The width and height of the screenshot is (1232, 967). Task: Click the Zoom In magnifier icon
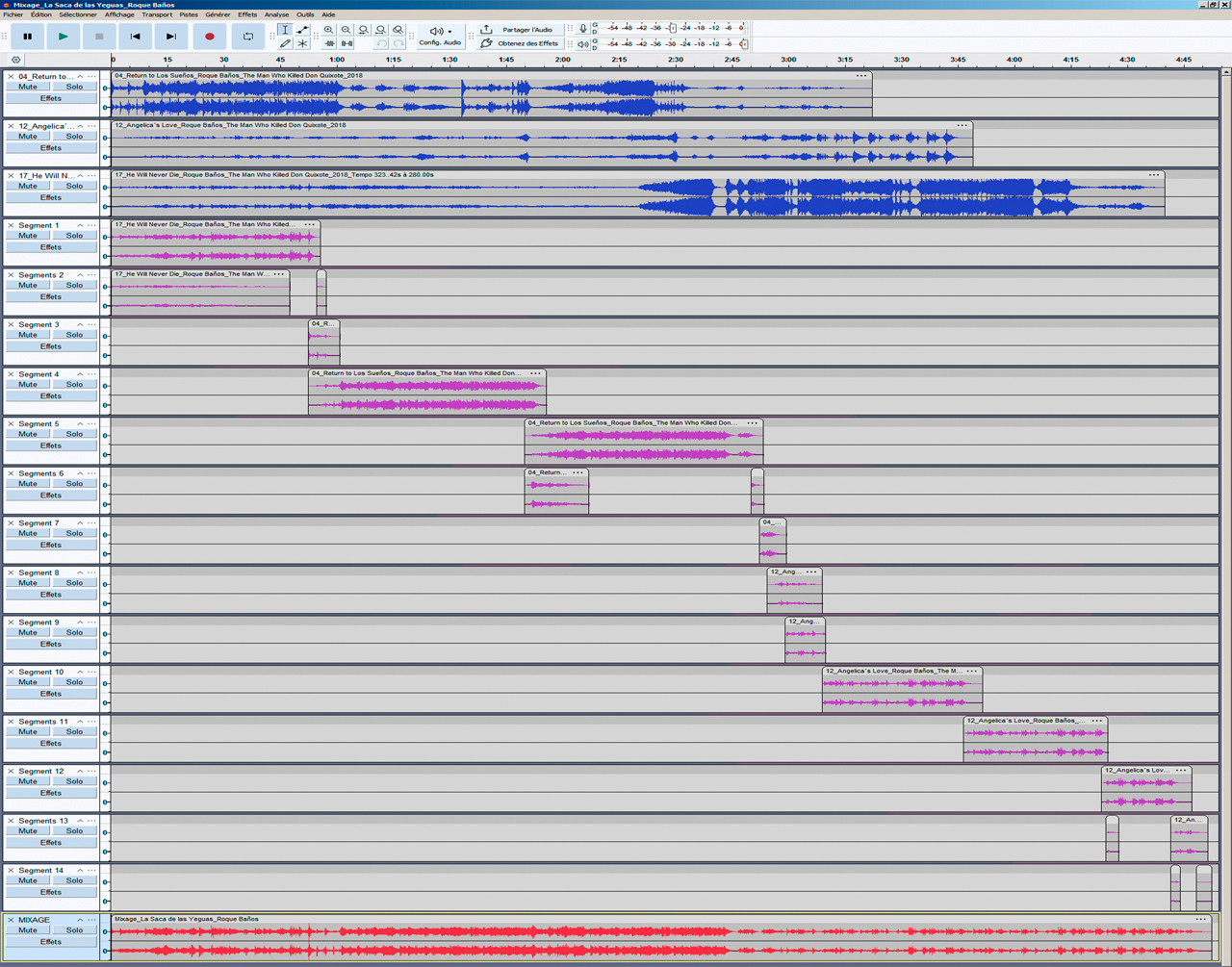tap(329, 30)
